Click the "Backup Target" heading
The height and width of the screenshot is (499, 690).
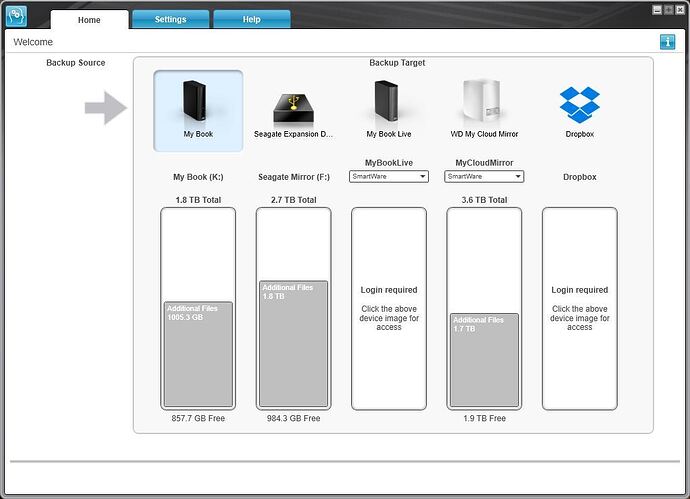pos(397,62)
